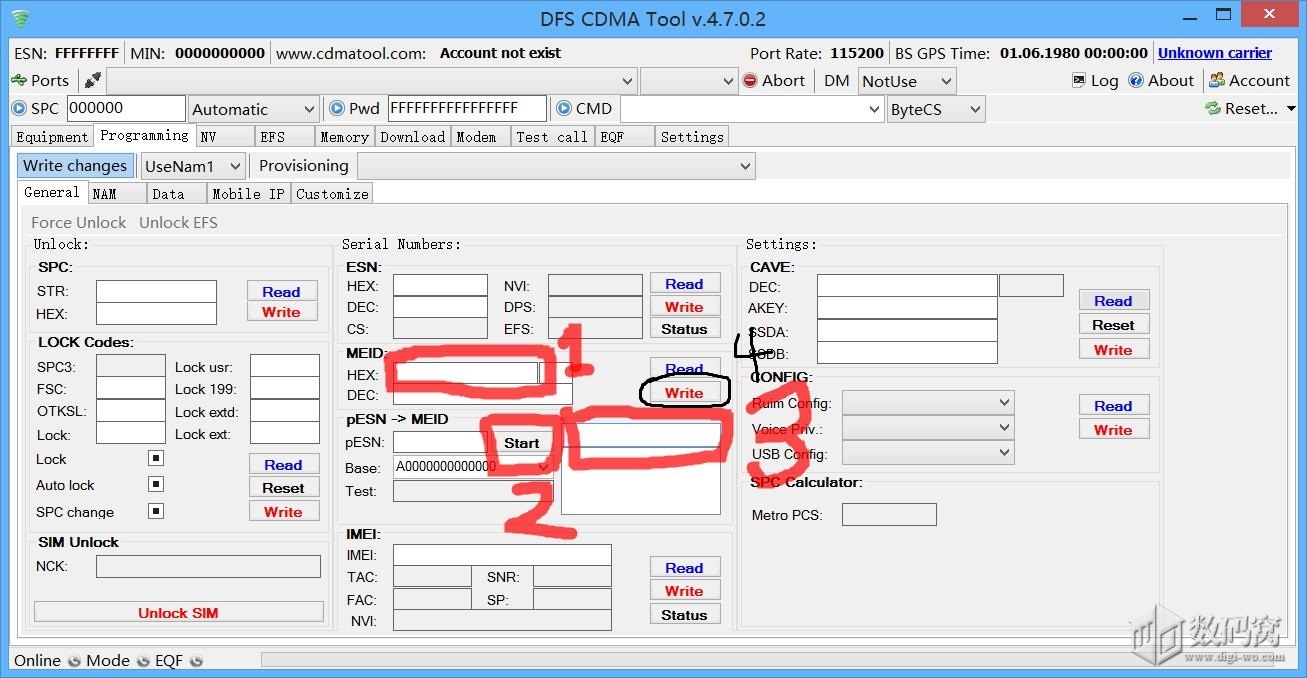Viewport: 1307px width, 678px height.
Task: Open the USB Config dropdown
Action: pos(928,453)
